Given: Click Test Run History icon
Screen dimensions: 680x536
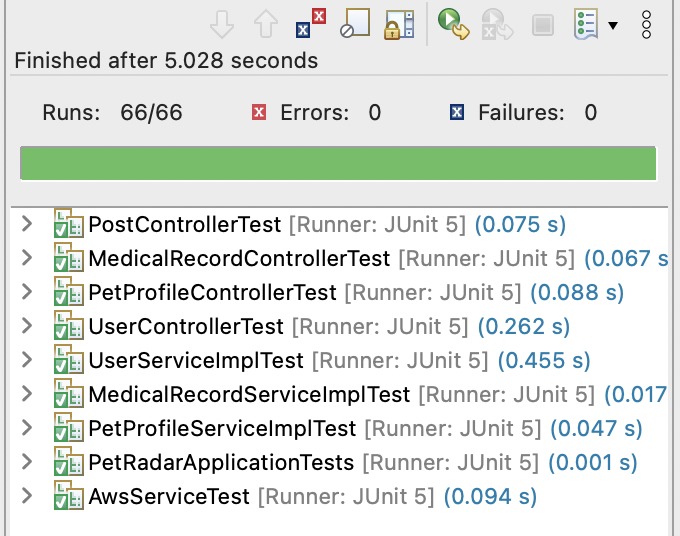Looking at the screenshot, I should click(587, 23).
